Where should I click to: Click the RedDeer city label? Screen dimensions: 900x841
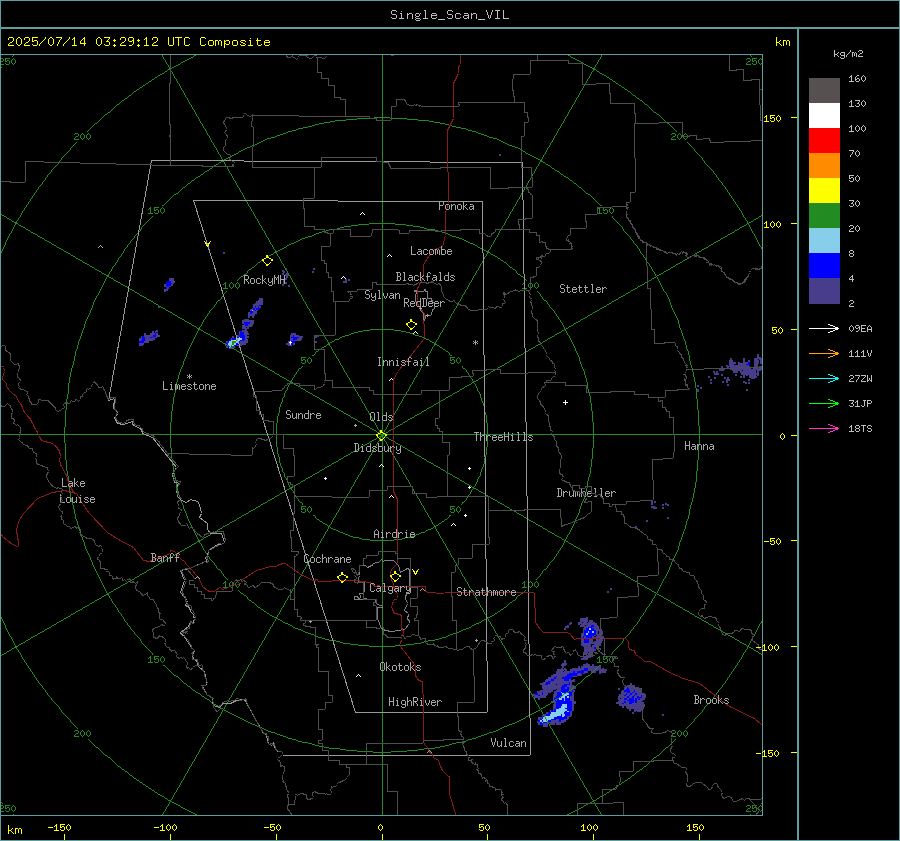coord(424,303)
